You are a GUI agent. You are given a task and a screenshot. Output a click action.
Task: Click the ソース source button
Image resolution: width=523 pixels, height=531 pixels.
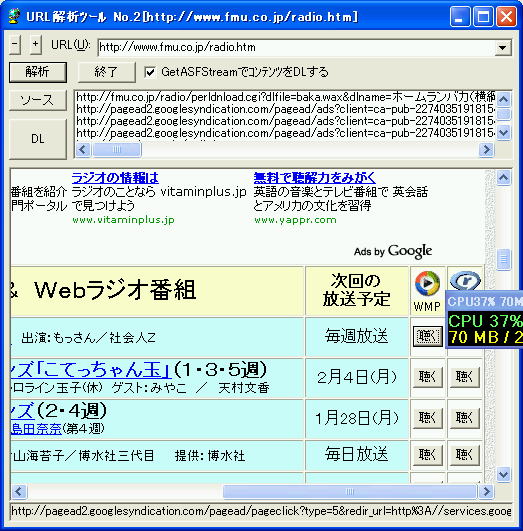click(x=38, y=100)
